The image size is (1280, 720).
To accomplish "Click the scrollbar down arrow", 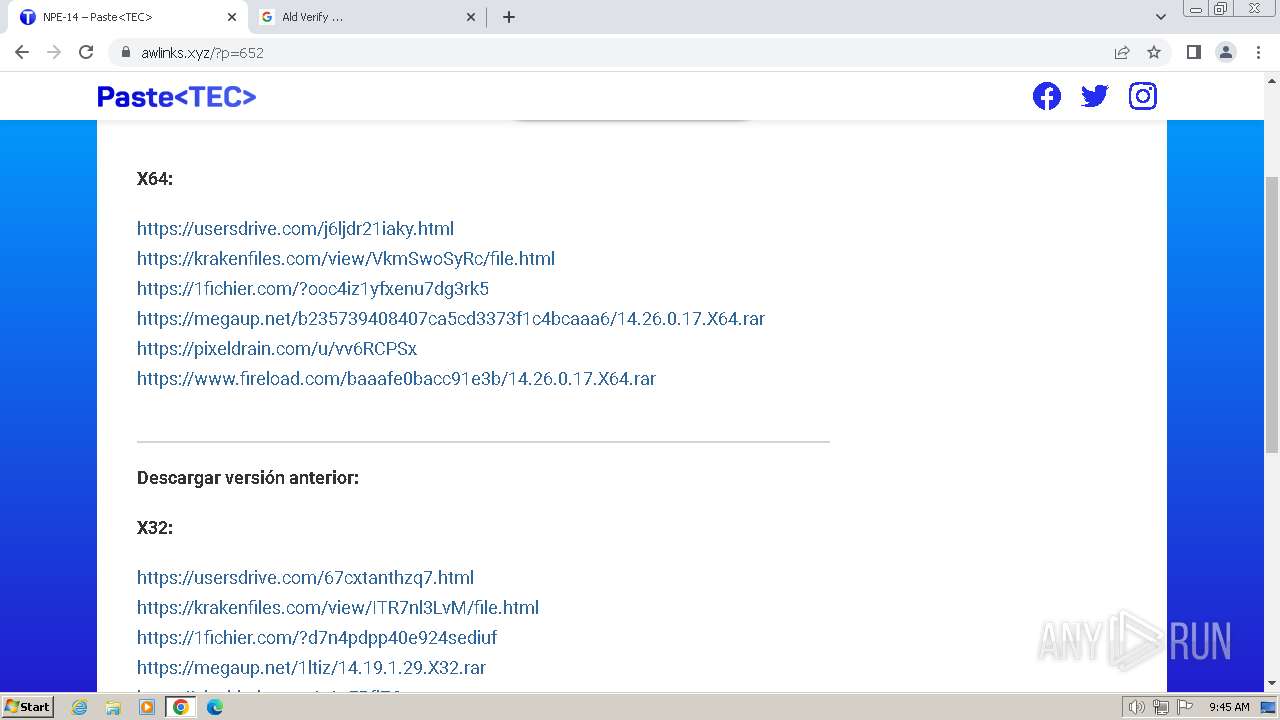I will (1272, 683).
